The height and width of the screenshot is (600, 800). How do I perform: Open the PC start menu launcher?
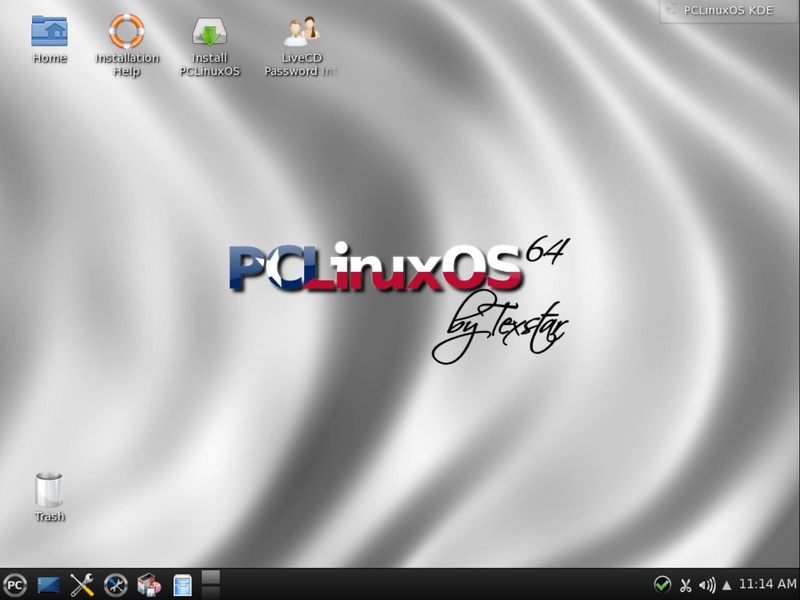15,585
